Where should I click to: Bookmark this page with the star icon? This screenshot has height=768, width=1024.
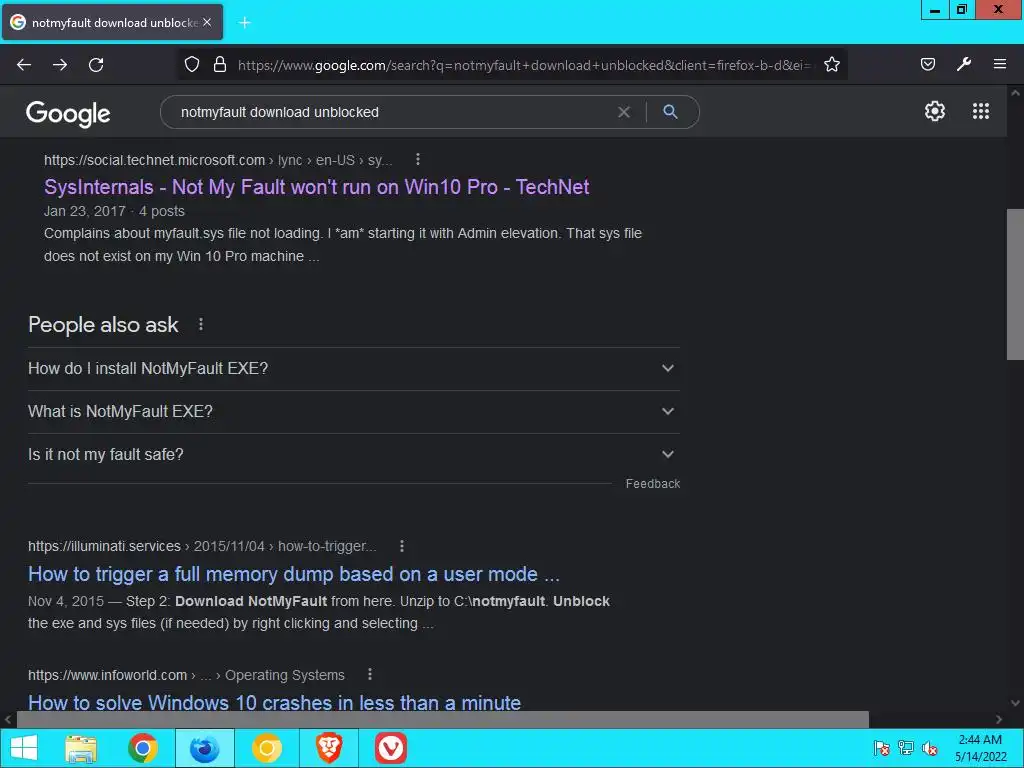click(831, 64)
